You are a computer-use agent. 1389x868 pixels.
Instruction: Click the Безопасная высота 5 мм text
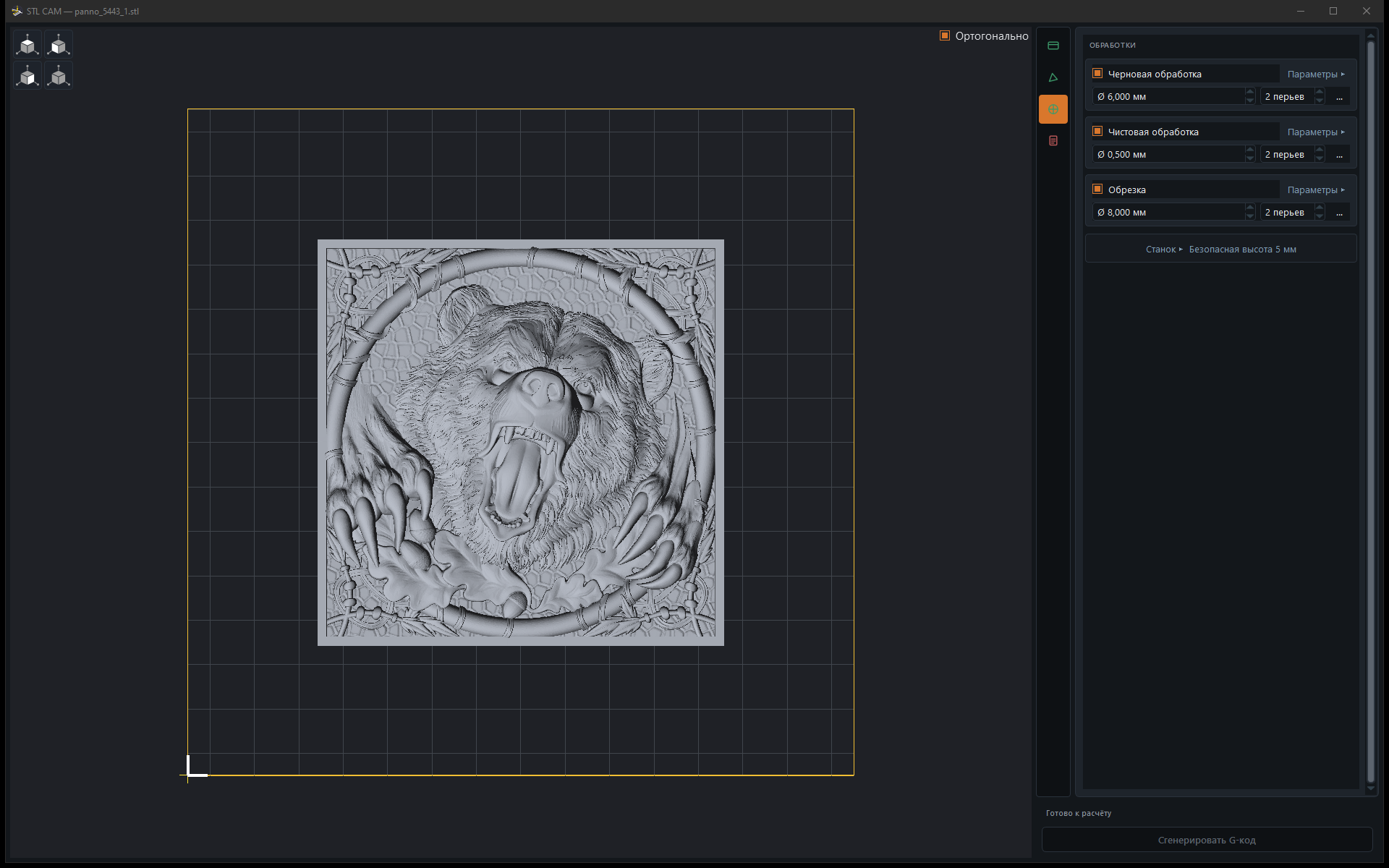coord(1242,249)
